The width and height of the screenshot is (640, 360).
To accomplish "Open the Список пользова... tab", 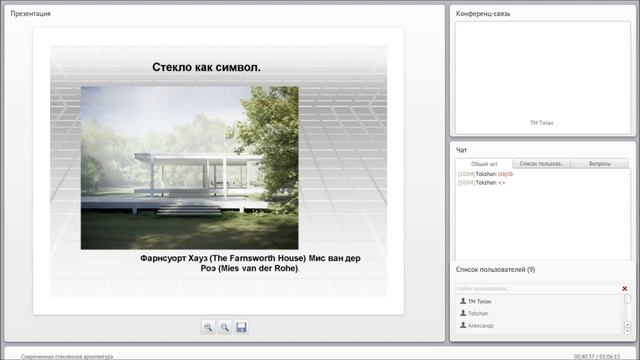I will (542, 164).
